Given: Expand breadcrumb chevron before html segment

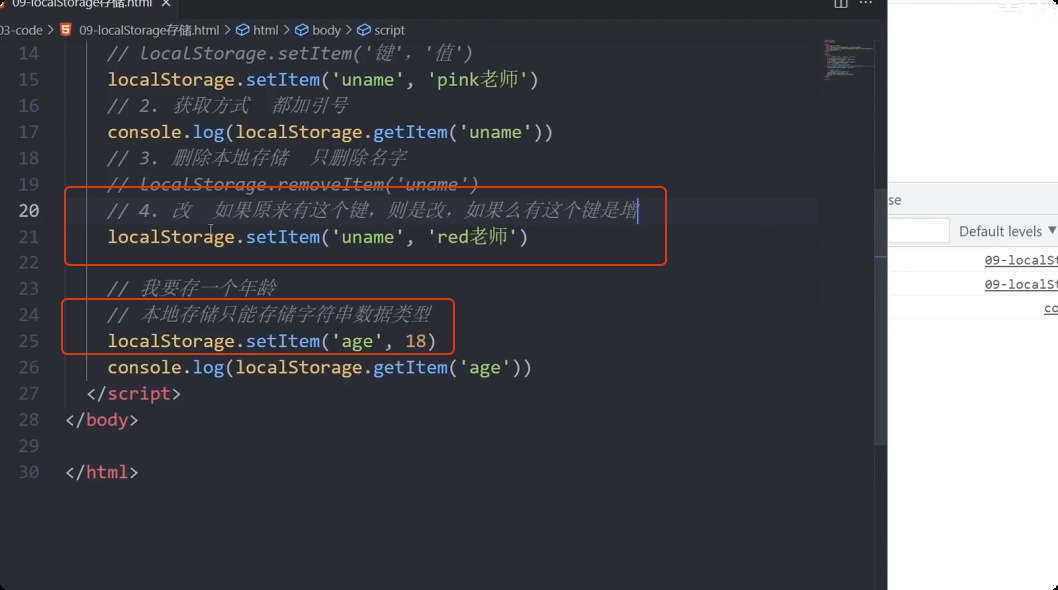Looking at the screenshot, I should [x=227, y=30].
